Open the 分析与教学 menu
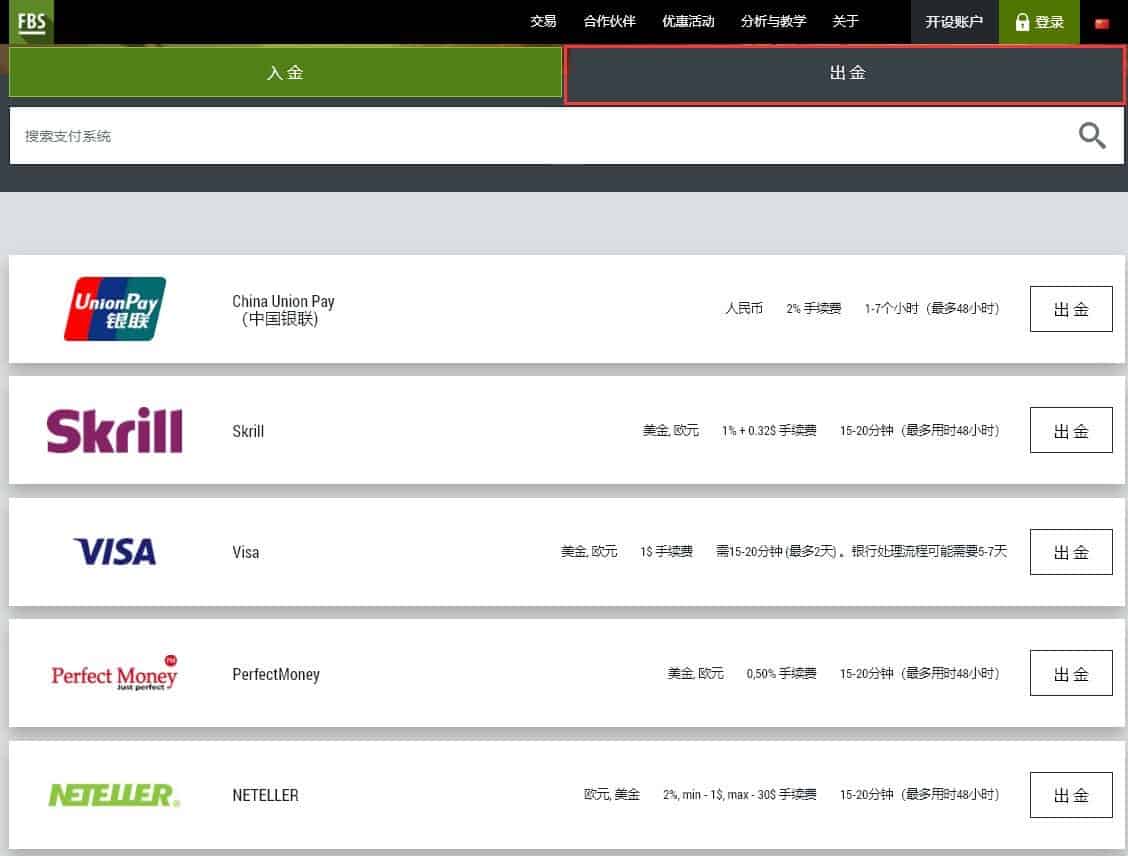This screenshot has width=1128, height=856. (774, 22)
